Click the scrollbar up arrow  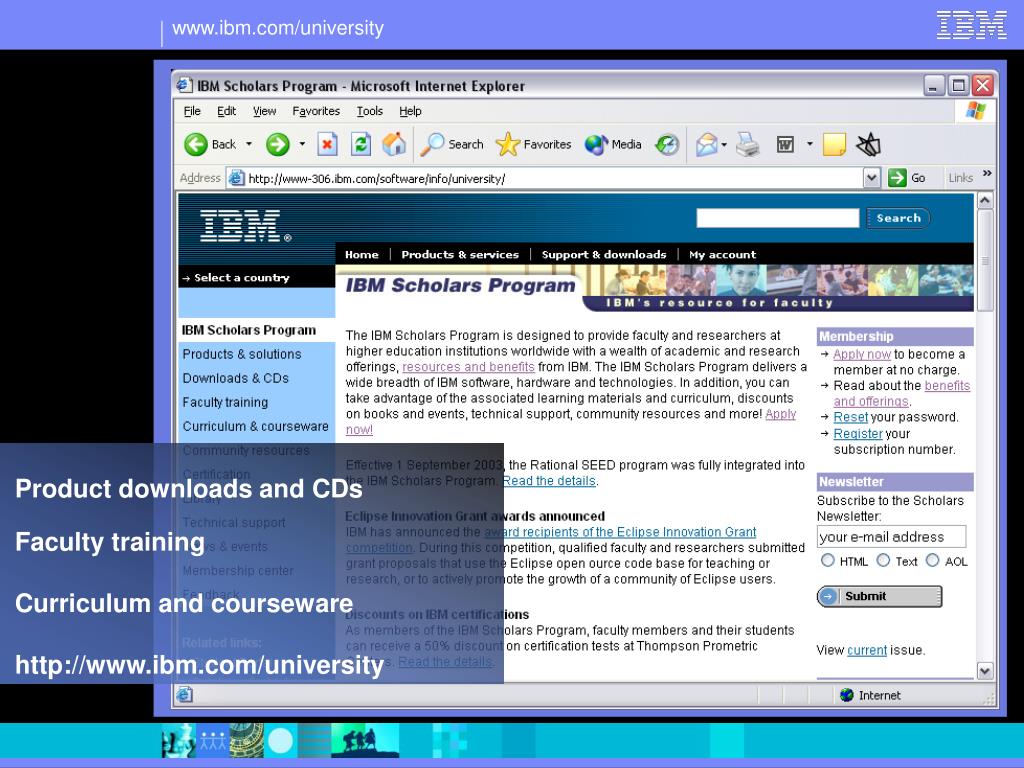(x=985, y=200)
